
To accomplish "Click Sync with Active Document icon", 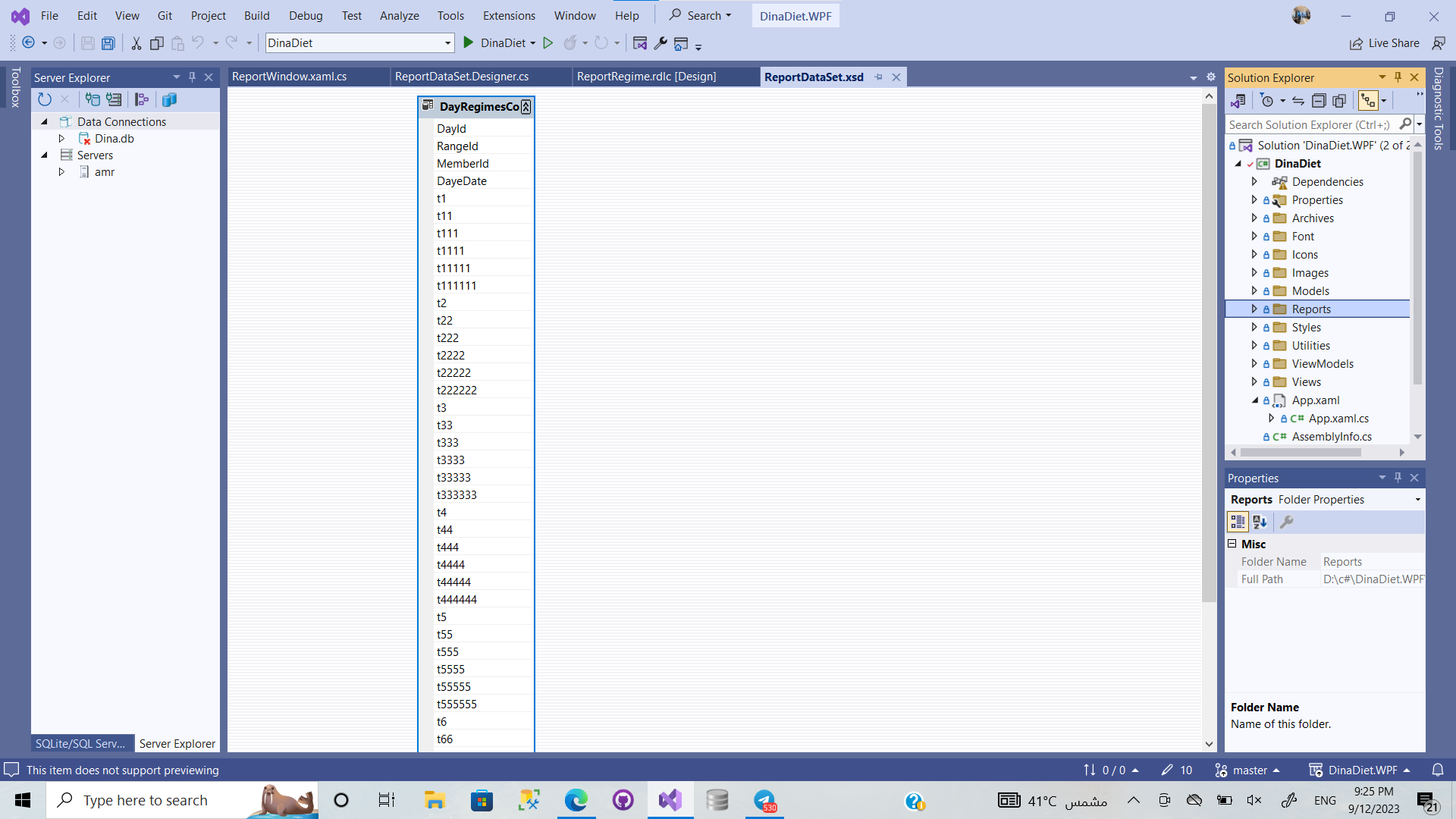I will (1298, 101).
